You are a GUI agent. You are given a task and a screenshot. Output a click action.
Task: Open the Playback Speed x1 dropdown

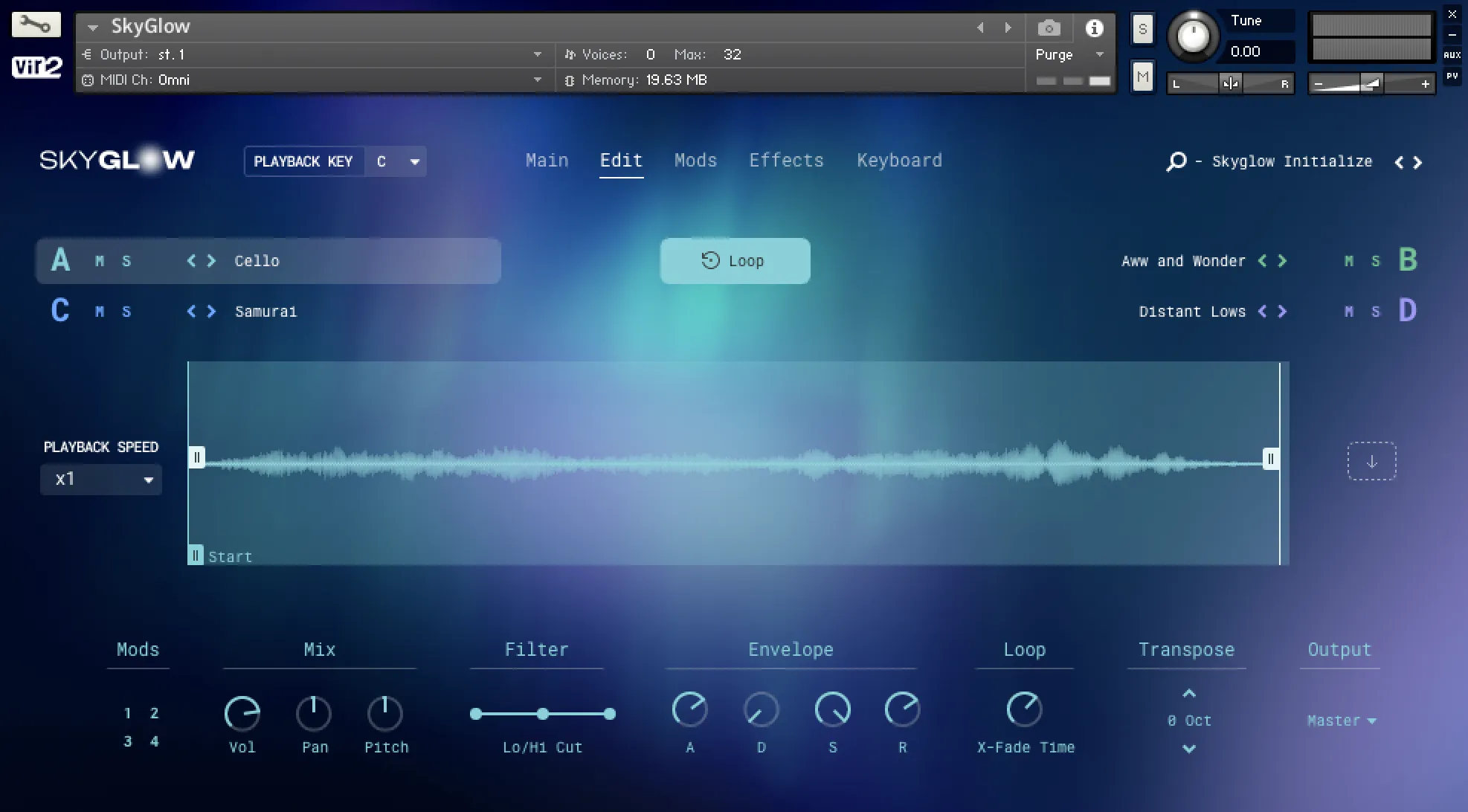click(100, 479)
